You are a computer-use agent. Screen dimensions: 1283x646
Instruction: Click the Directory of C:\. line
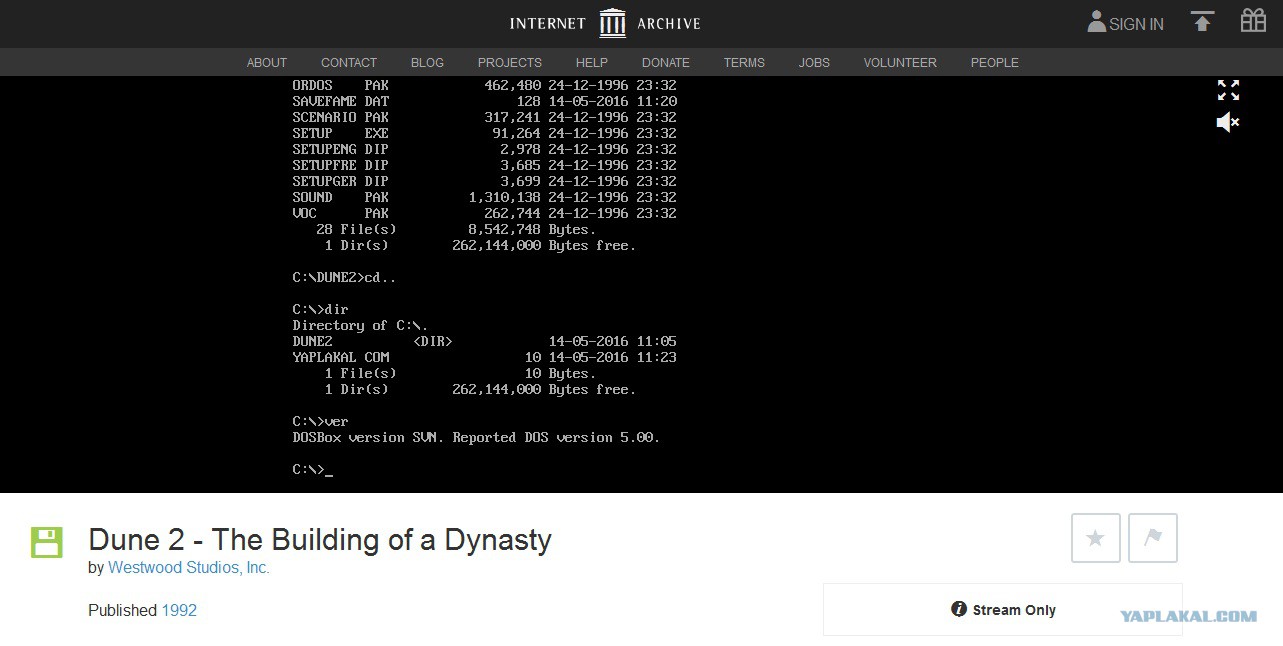coord(360,325)
